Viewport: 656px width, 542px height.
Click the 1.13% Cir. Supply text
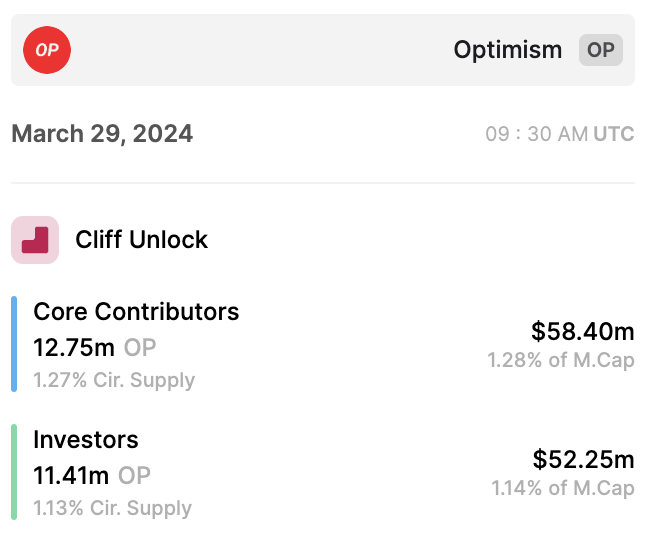coord(112,508)
